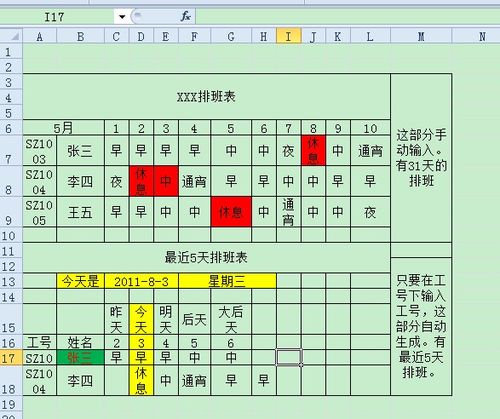Click the SZ1005 employee ID cell

(x=39, y=212)
